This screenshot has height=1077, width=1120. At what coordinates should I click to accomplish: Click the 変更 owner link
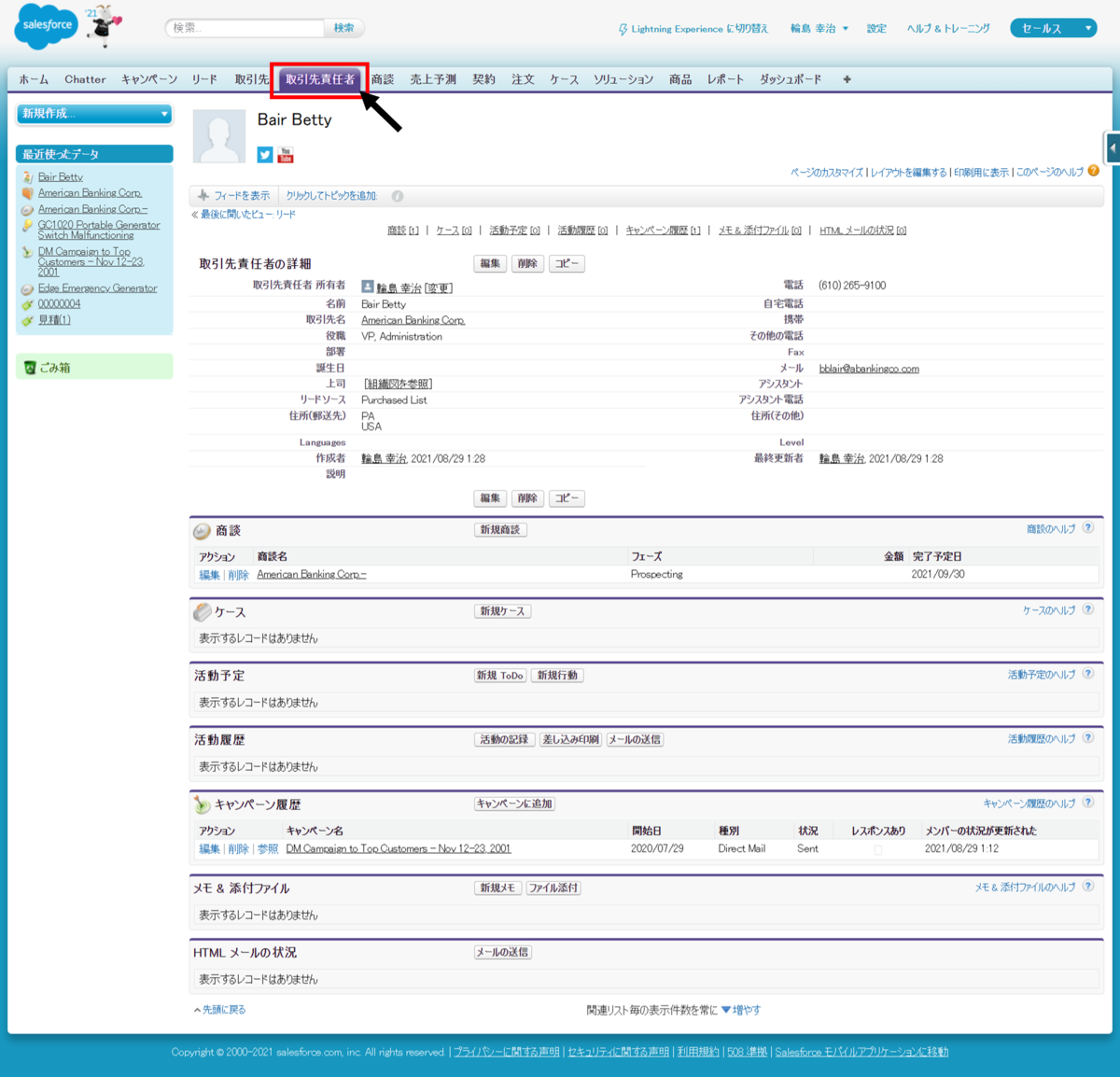439,288
